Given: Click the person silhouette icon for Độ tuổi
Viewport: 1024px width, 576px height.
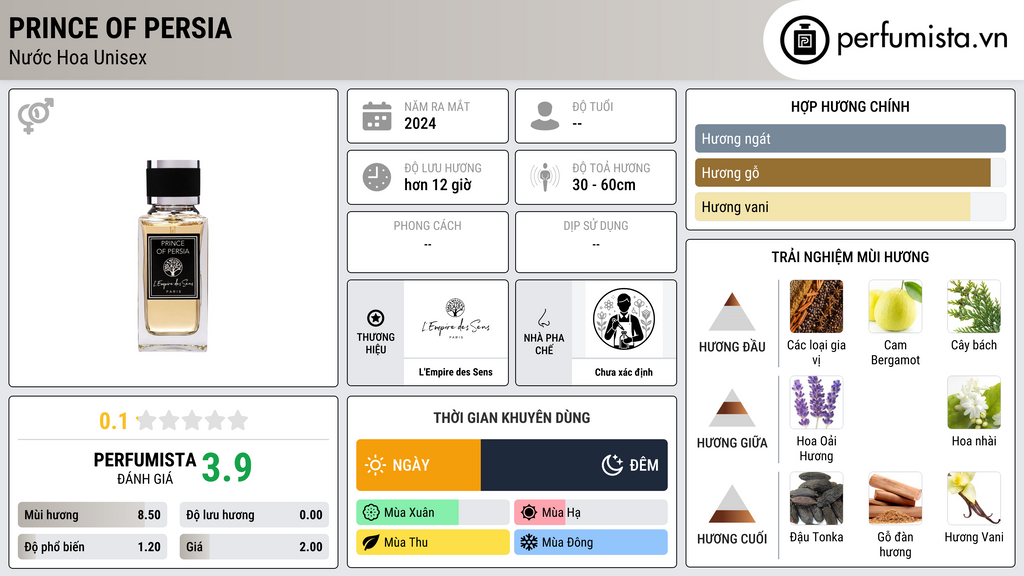Looking at the screenshot, I should click(x=545, y=116).
